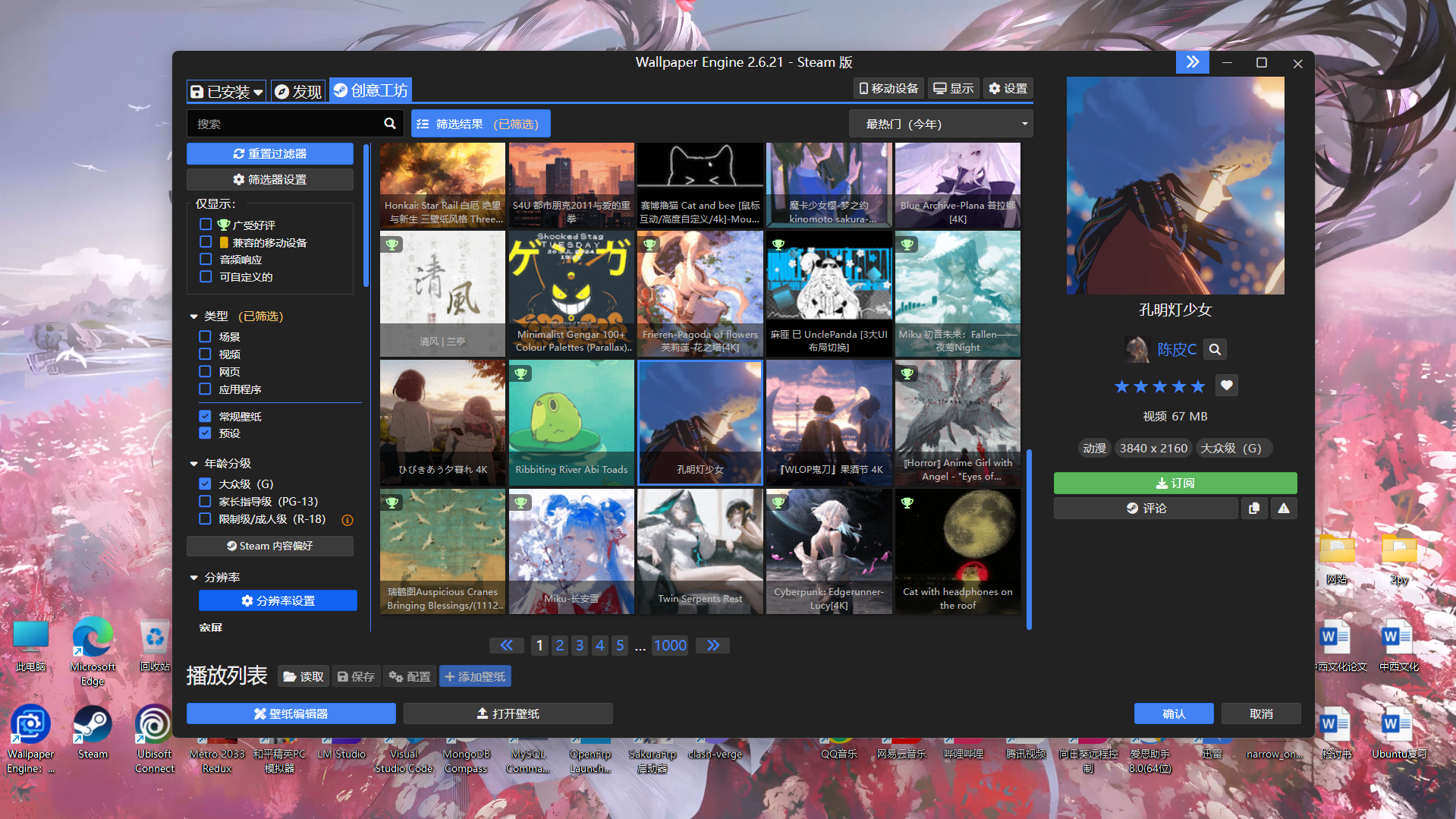The image size is (1456, 819).
Task: Enable the 广受好评 checkbox
Action: 206,225
